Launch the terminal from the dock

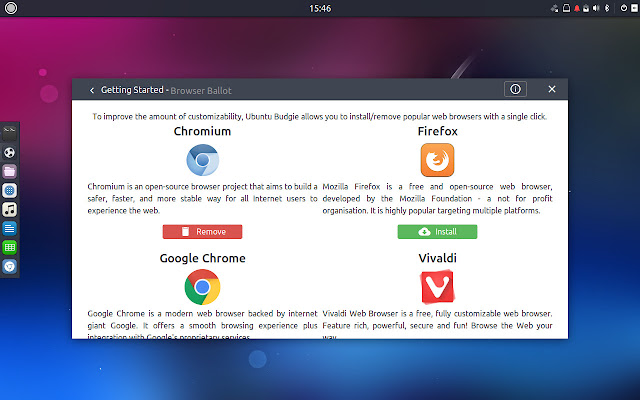(x=9, y=133)
